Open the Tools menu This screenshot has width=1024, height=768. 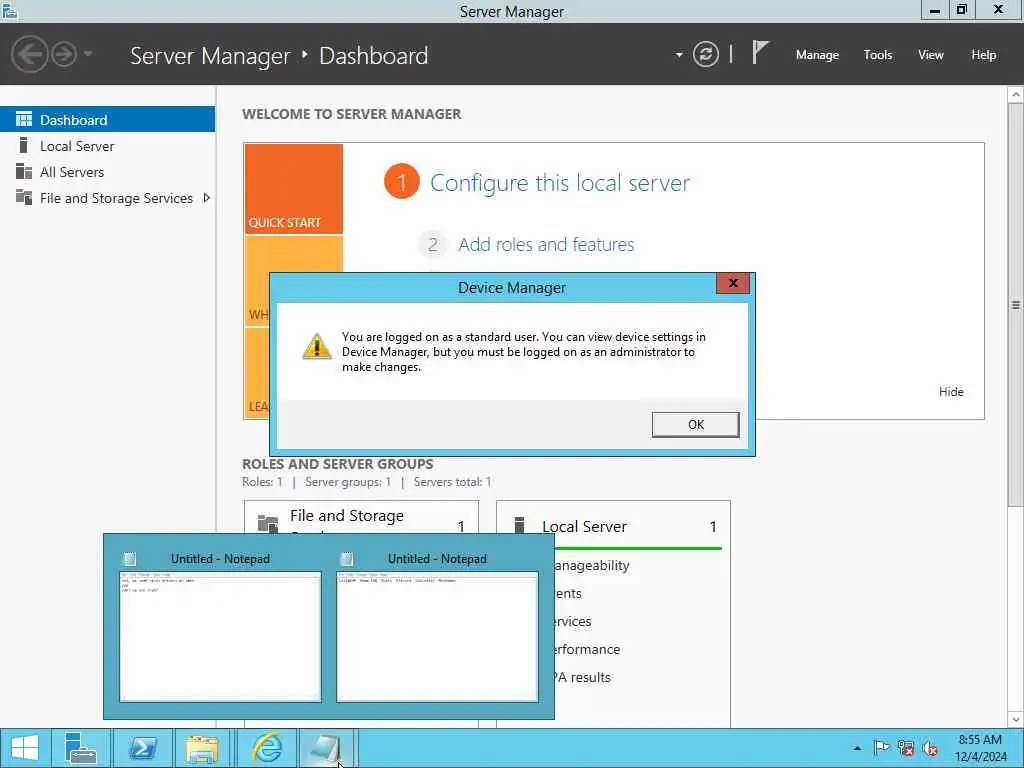(878, 55)
